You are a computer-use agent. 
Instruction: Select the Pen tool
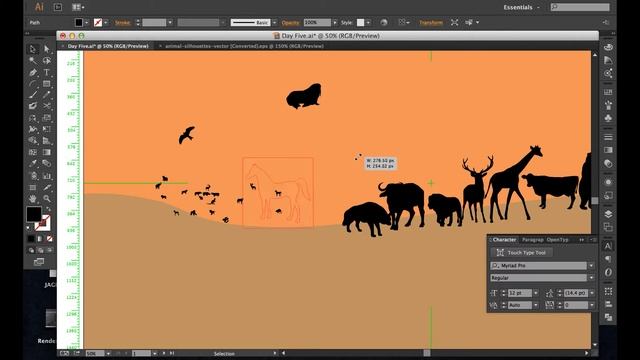coord(33,72)
